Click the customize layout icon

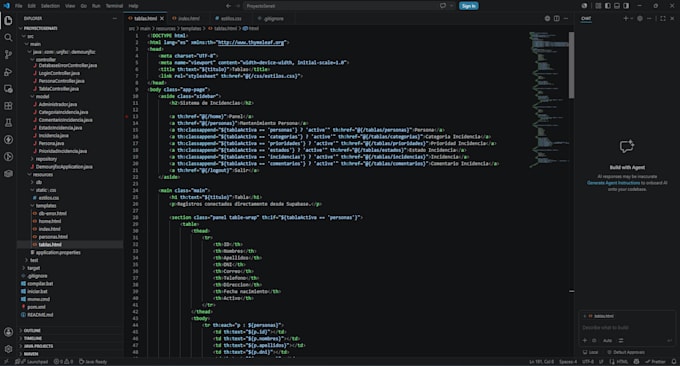pos(598,6)
